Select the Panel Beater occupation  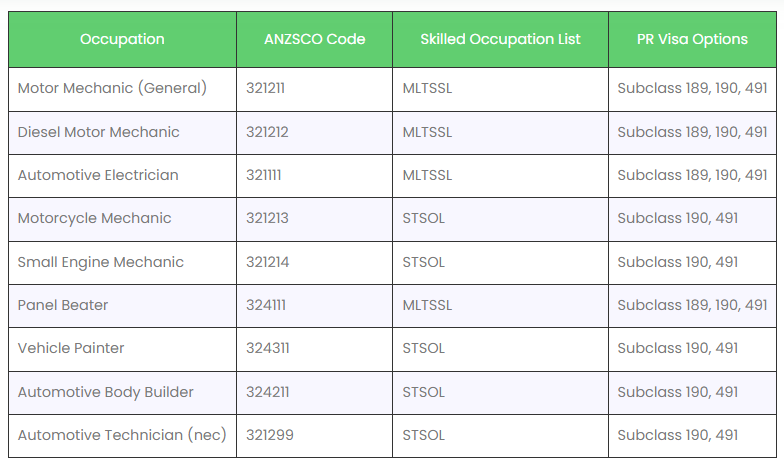point(63,305)
